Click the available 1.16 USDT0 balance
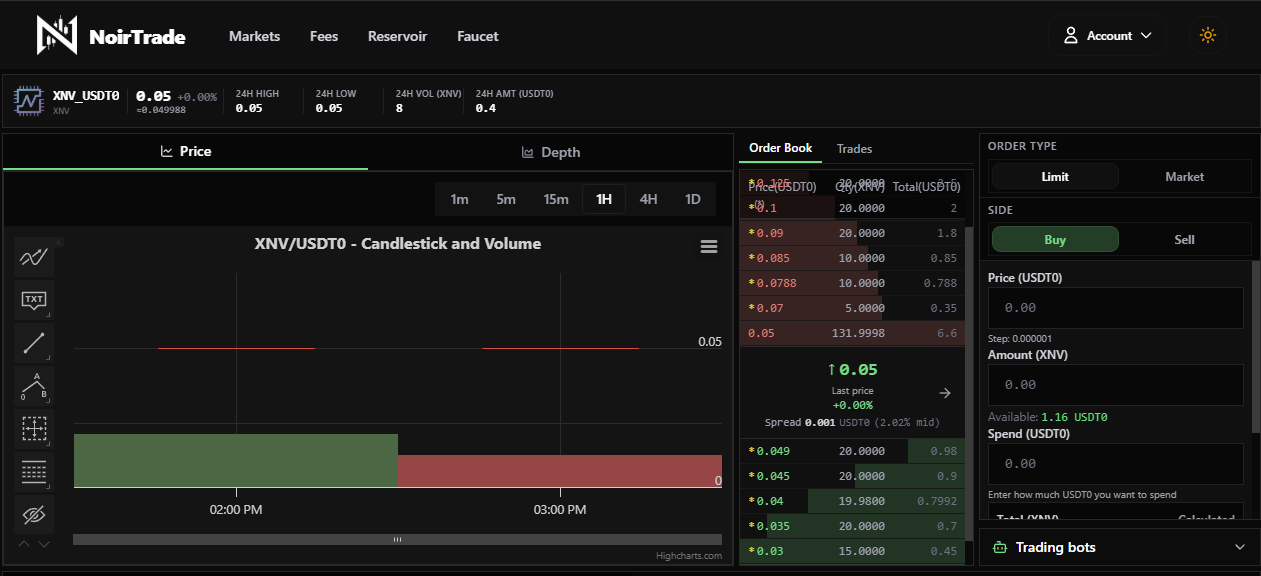Image resolution: width=1261 pixels, height=576 pixels. click(1074, 417)
